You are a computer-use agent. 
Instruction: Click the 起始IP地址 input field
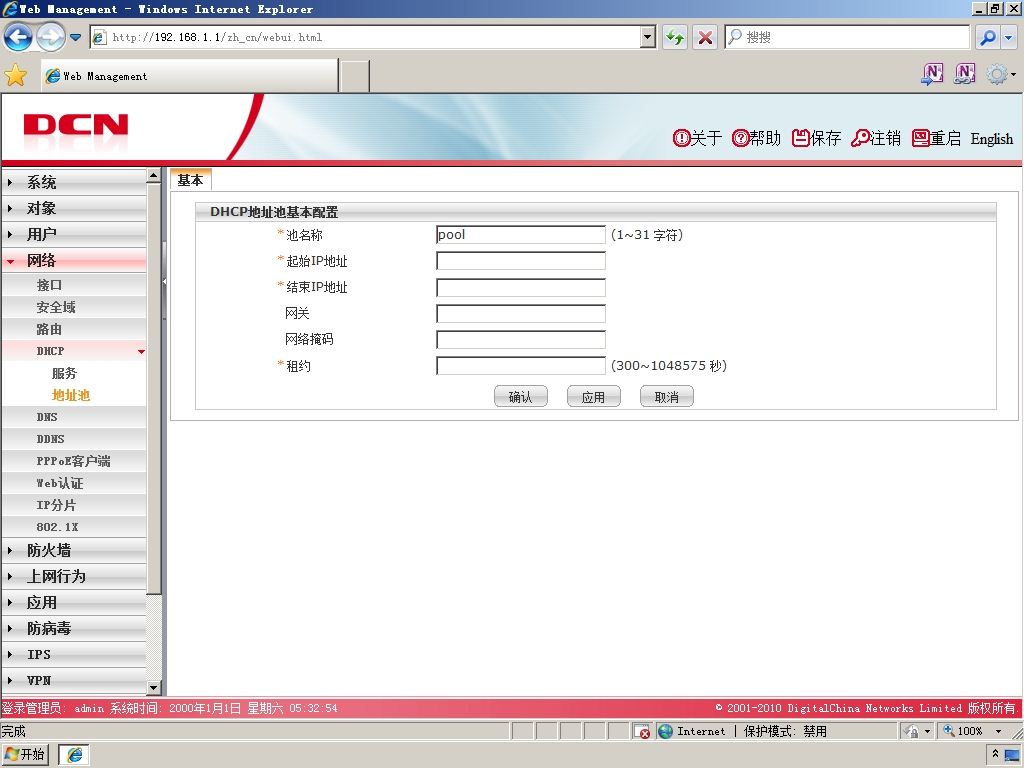pos(520,261)
